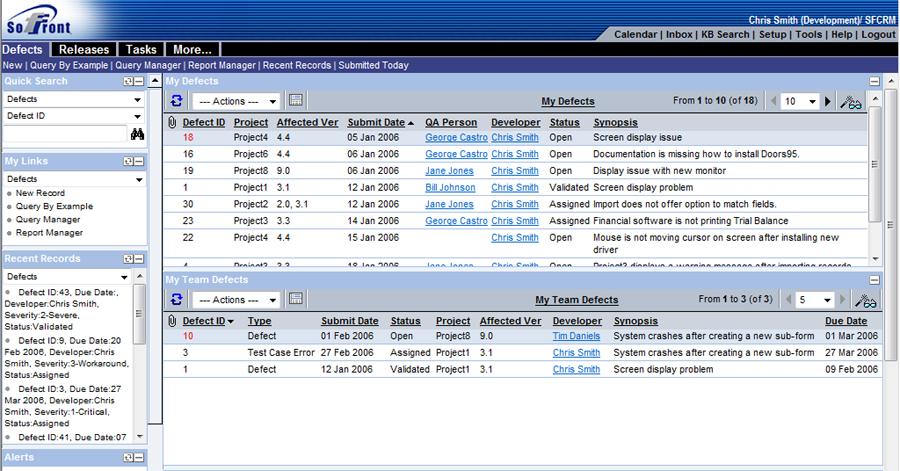900x471 pixels.
Task: Click the Recent Records panel scrollbar
Action: coord(139,314)
